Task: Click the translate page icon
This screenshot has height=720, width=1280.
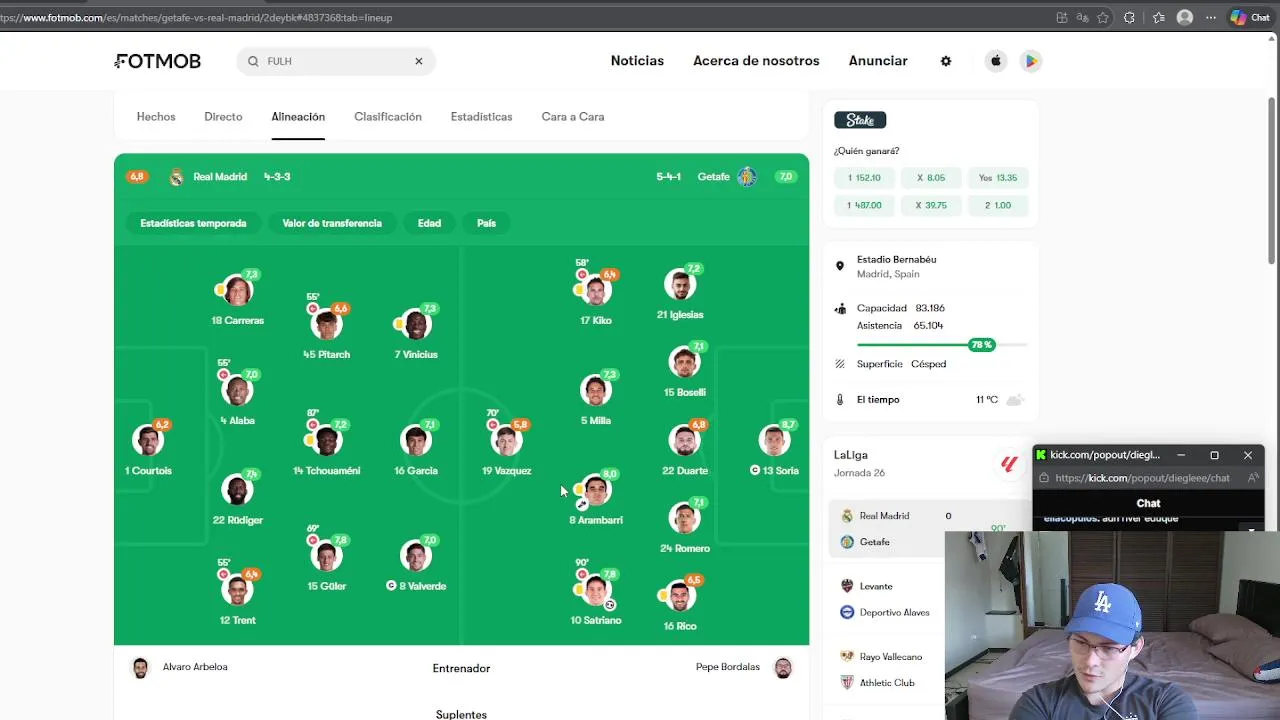Action: (x=1082, y=17)
